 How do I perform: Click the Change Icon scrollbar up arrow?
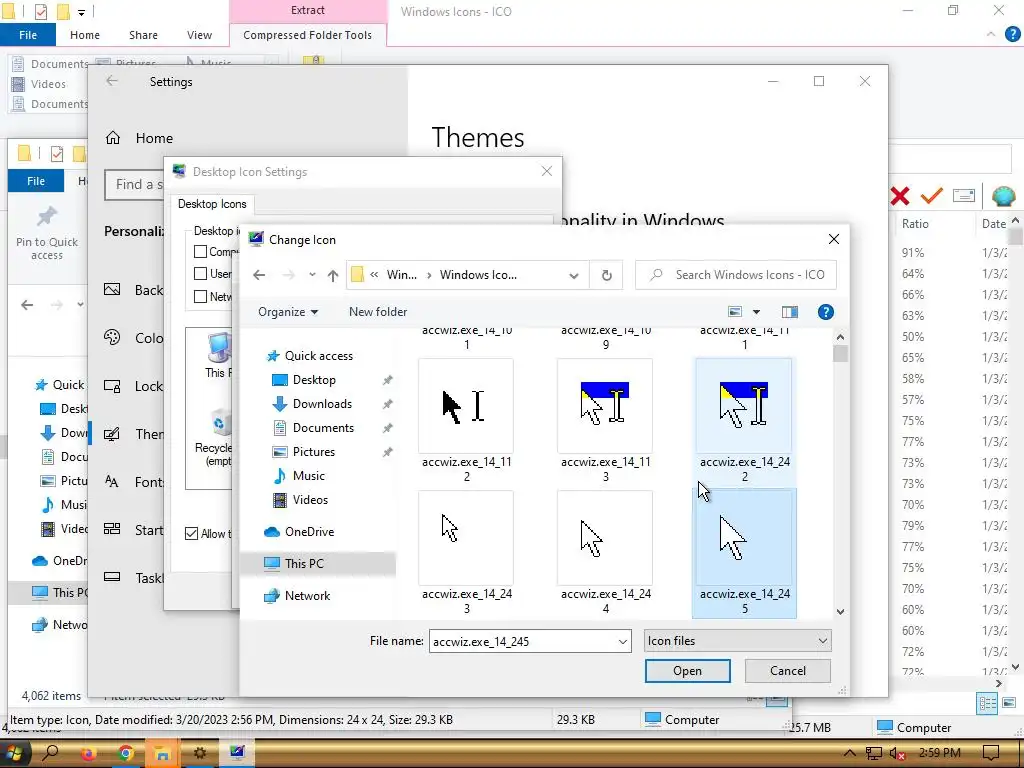pos(840,337)
